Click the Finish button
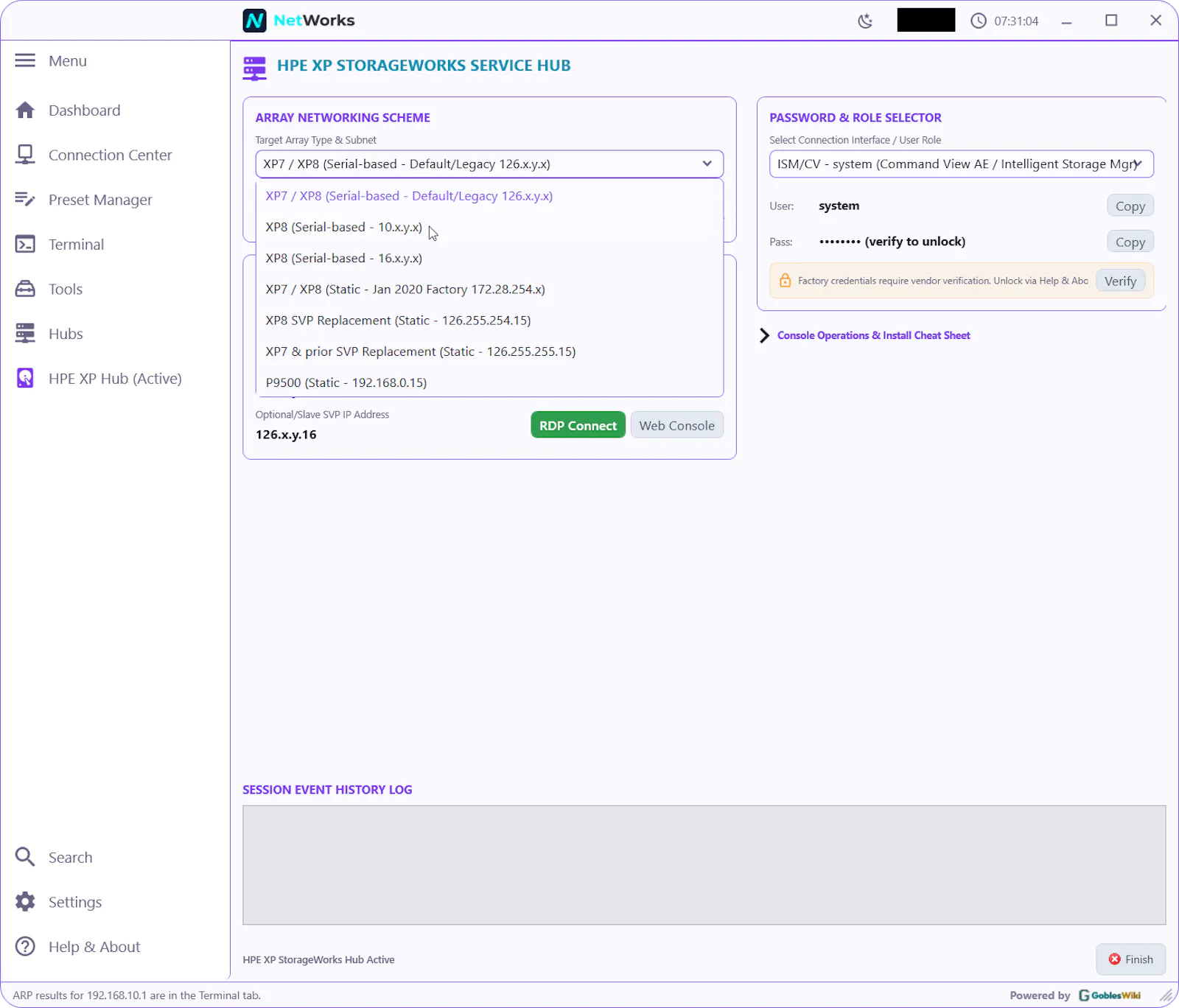 pyautogui.click(x=1130, y=959)
